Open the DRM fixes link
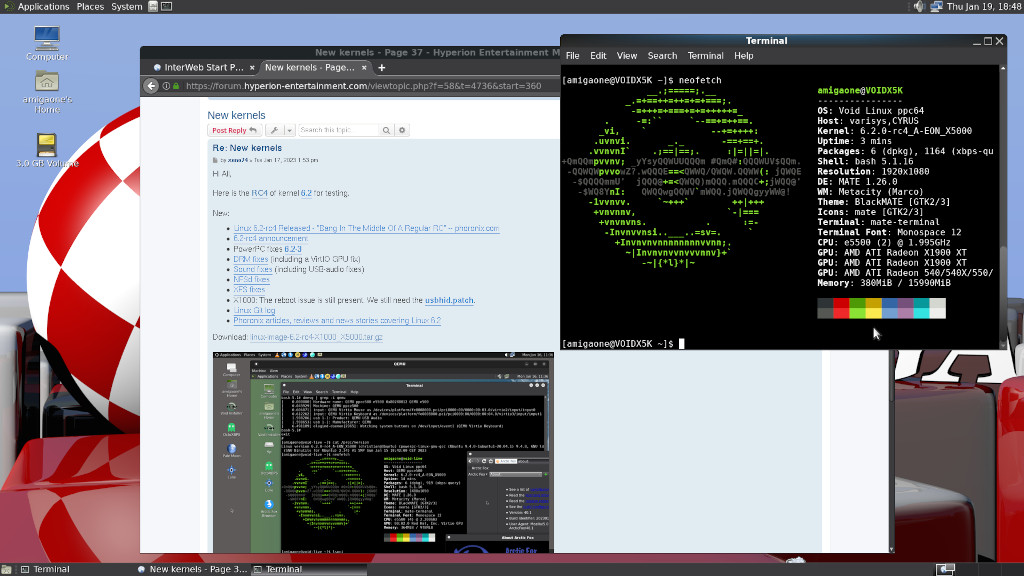The image size is (1024, 576). pyautogui.click(x=251, y=259)
